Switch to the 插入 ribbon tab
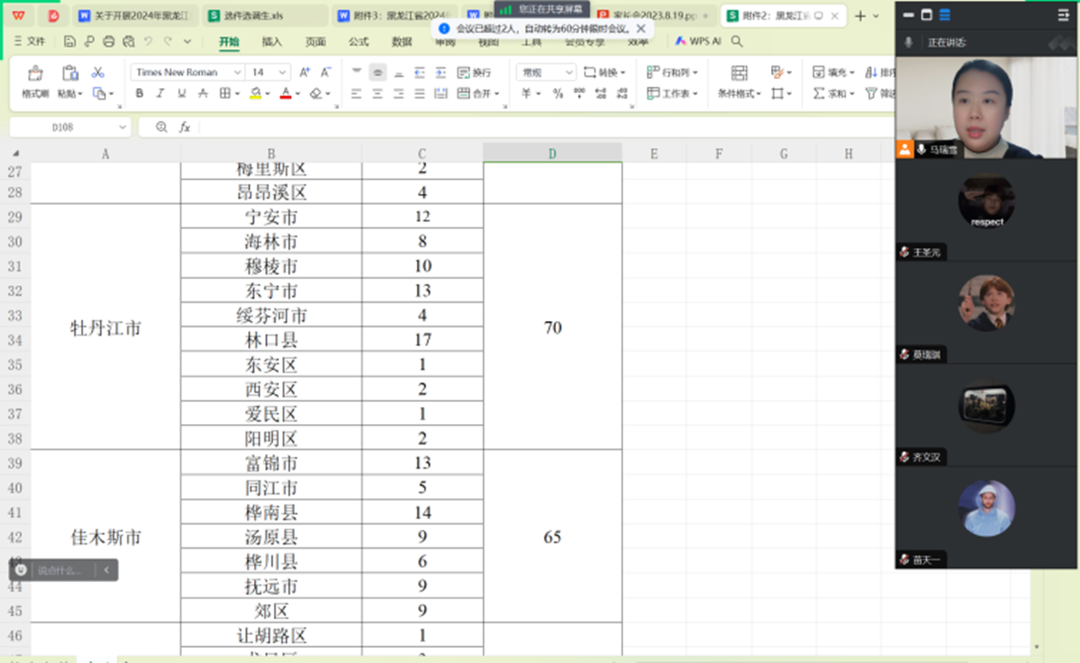Viewport: 1080px width, 663px height. (272, 42)
